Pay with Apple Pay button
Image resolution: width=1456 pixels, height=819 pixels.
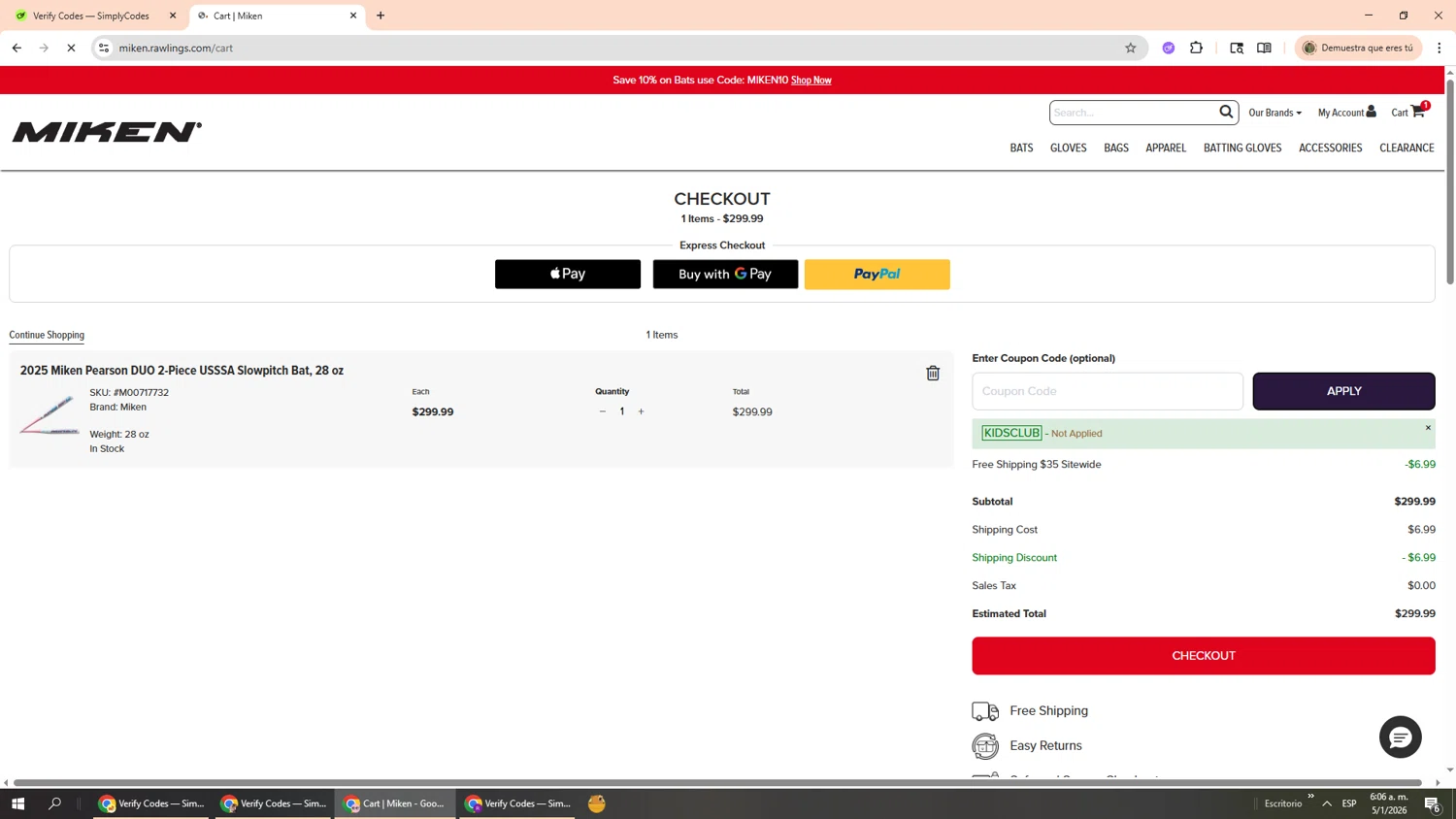(568, 274)
